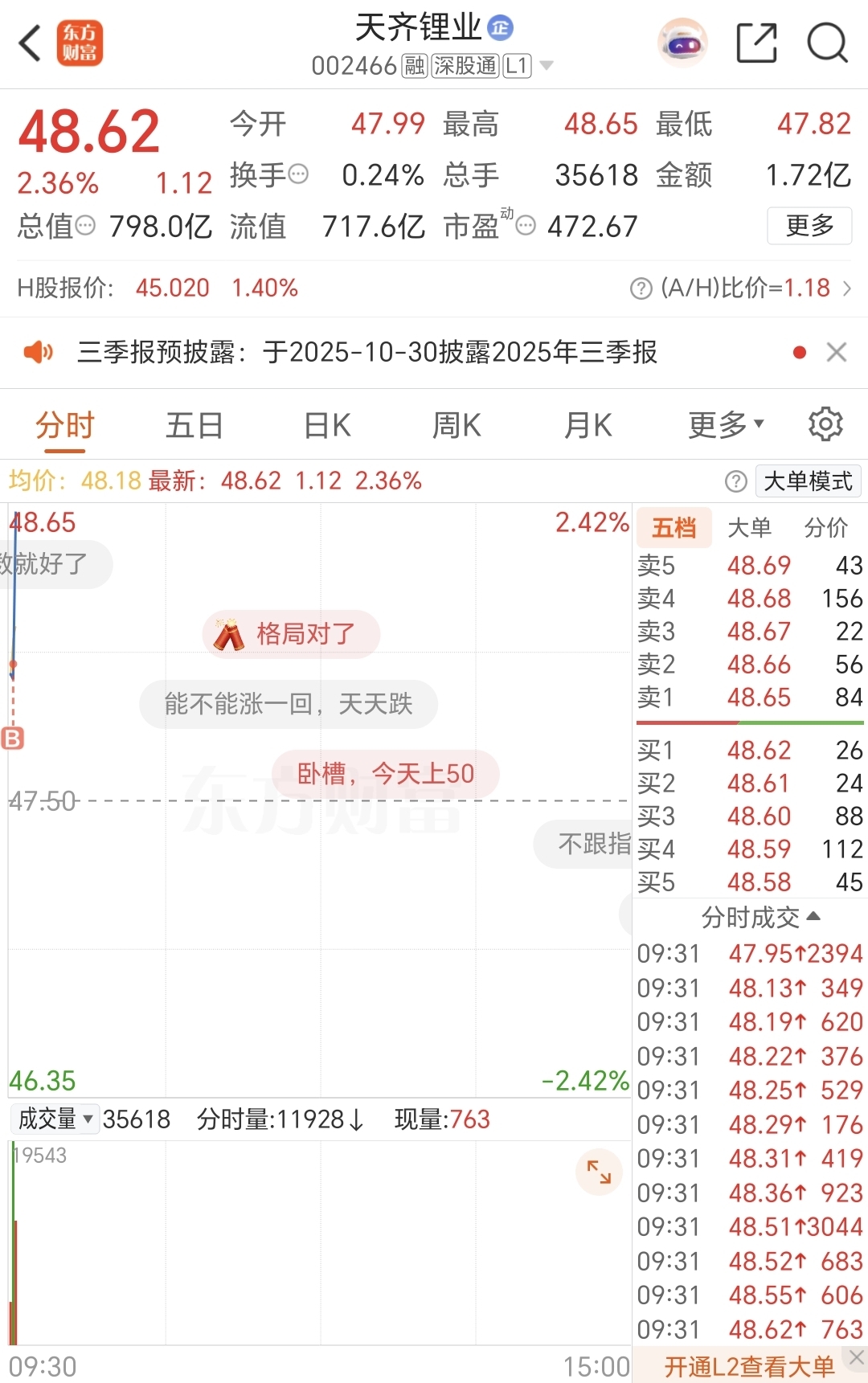This screenshot has width=868, height=1383.
Task: Dismiss the announcement with the X icon
Action: (x=837, y=352)
